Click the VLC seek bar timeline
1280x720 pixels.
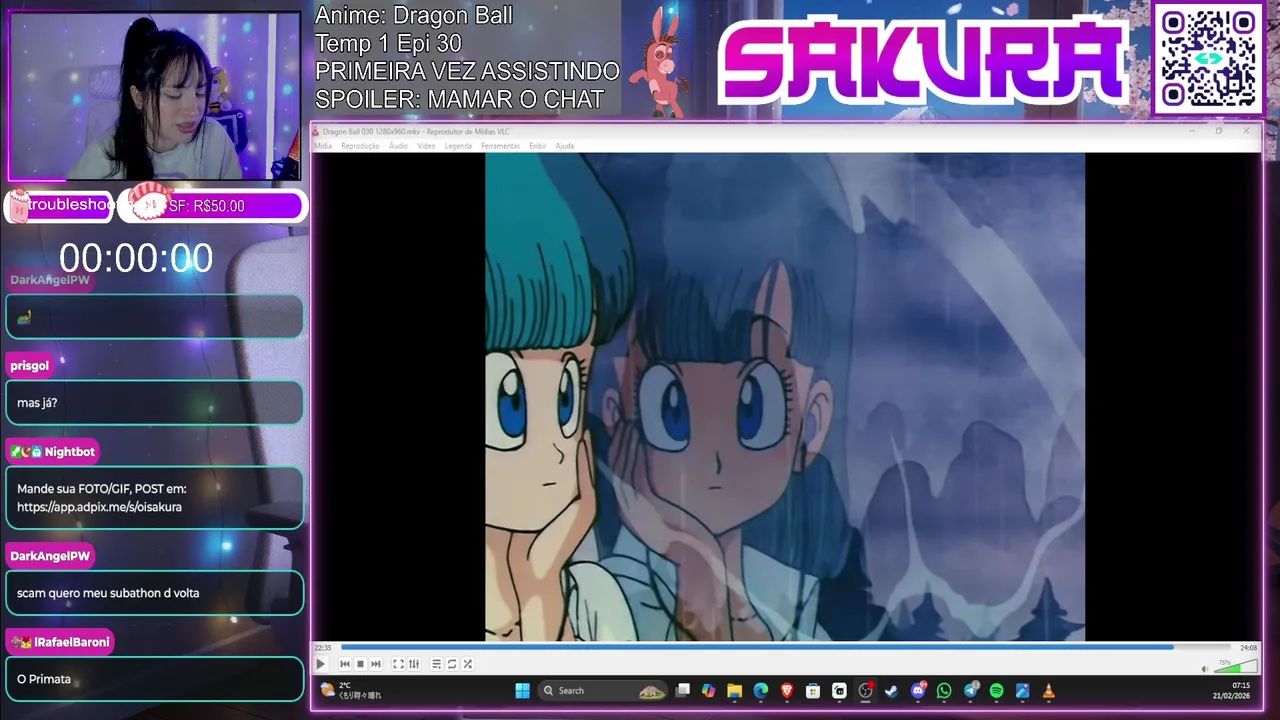tap(787, 647)
